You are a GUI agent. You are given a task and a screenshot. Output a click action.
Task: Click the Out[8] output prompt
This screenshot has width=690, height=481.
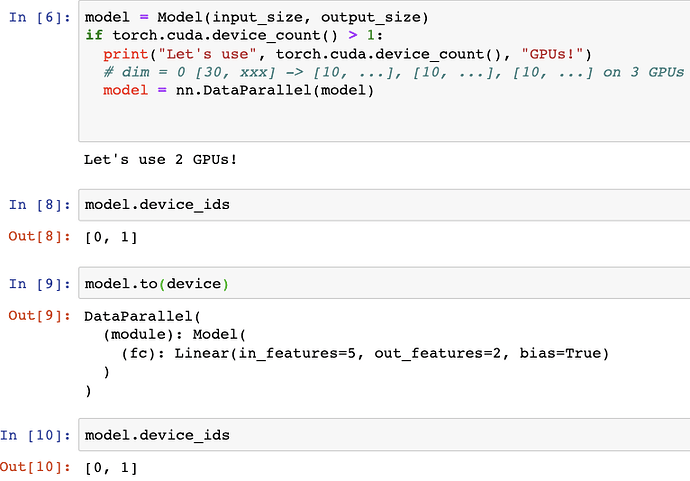tap(39, 237)
